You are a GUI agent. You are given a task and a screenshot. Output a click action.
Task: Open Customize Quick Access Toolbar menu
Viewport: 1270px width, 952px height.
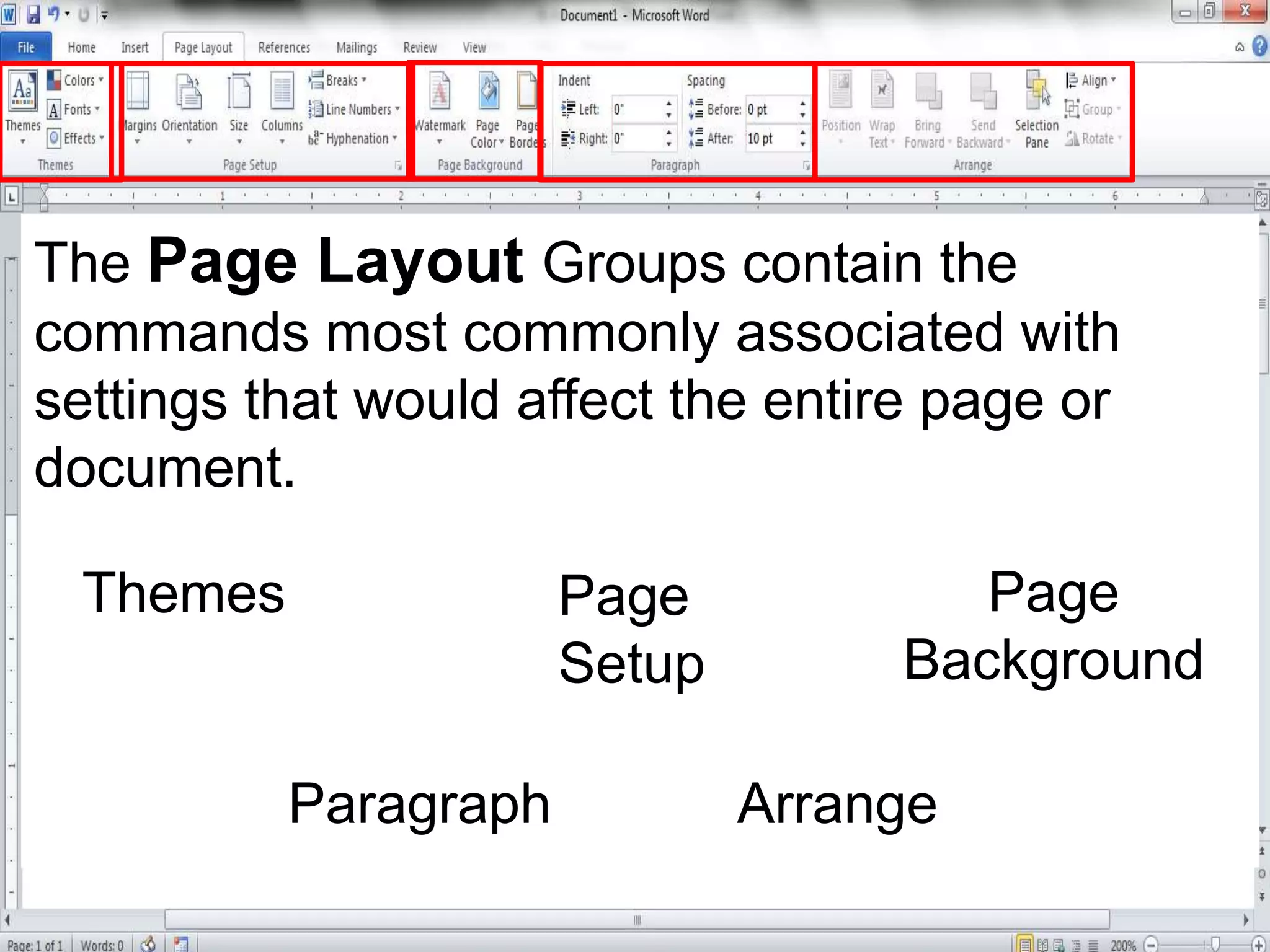105,15
